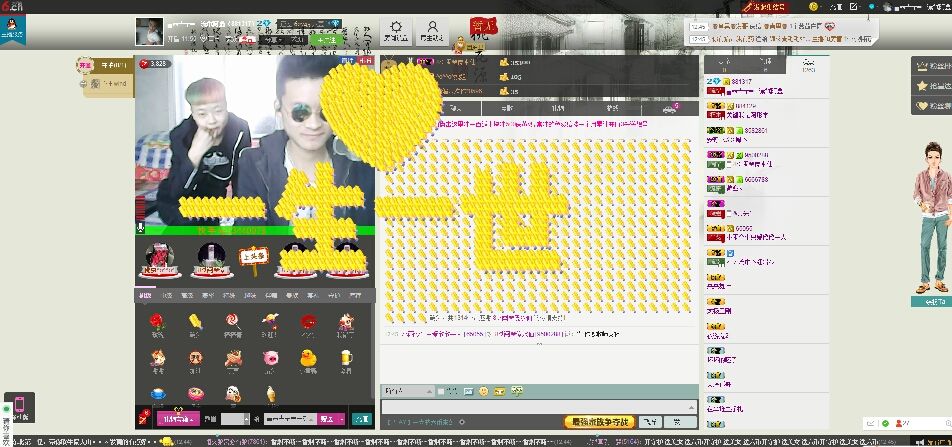The height and width of the screenshot is (447, 952).
Task: Switch to the first gift category tab
Action: coord(145,295)
